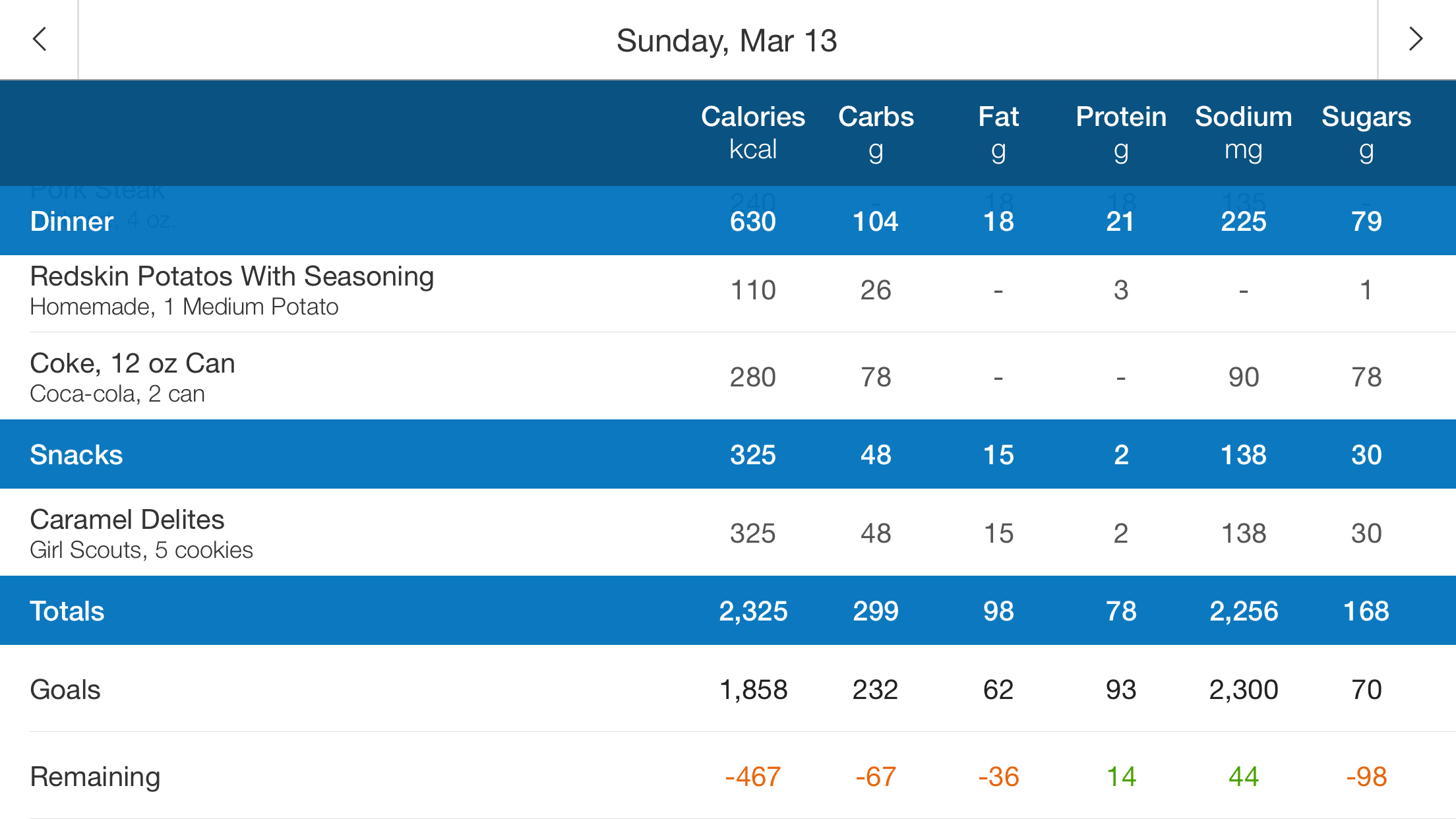Screen dimensions: 1456x819
Task: Click the sugars goal value 70
Action: [x=1366, y=690]
